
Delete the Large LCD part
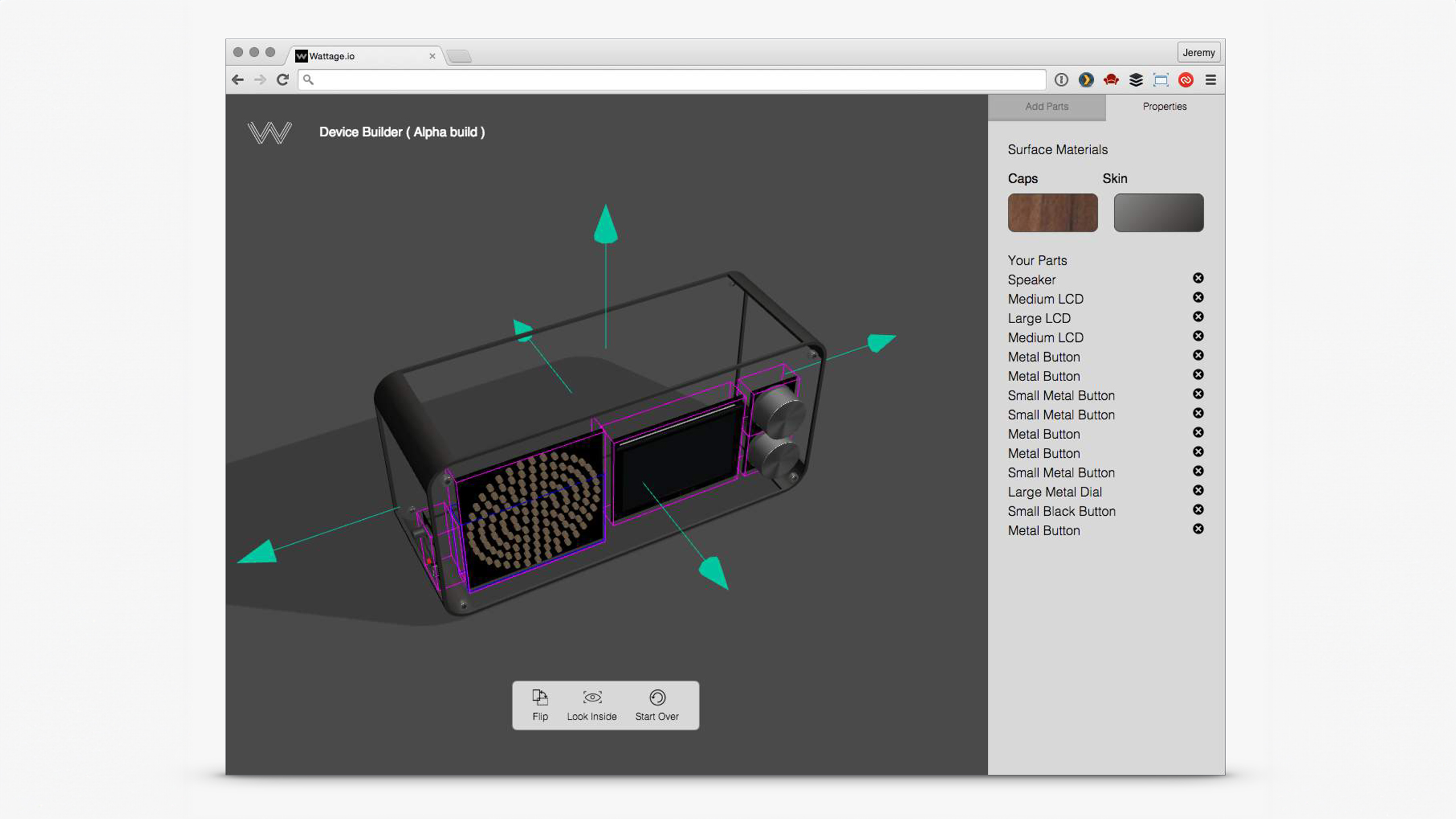pos(1198,317)
